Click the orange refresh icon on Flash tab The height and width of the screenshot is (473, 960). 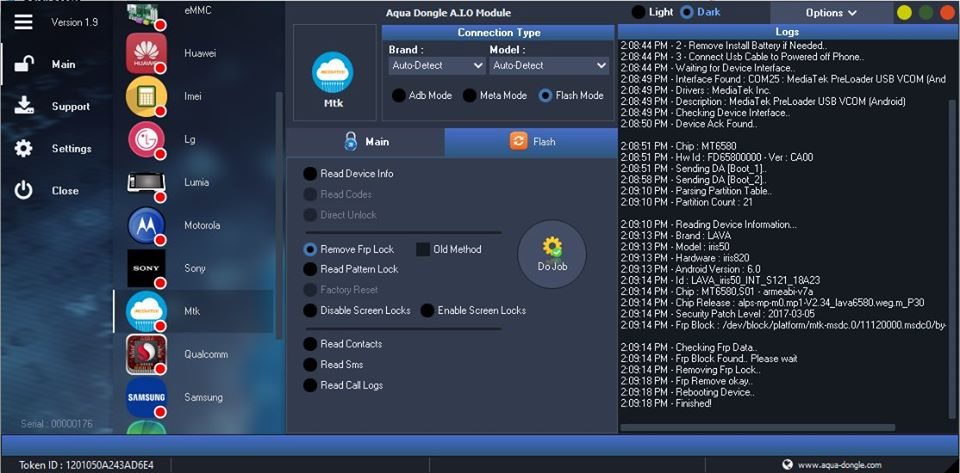pos(518,141)
